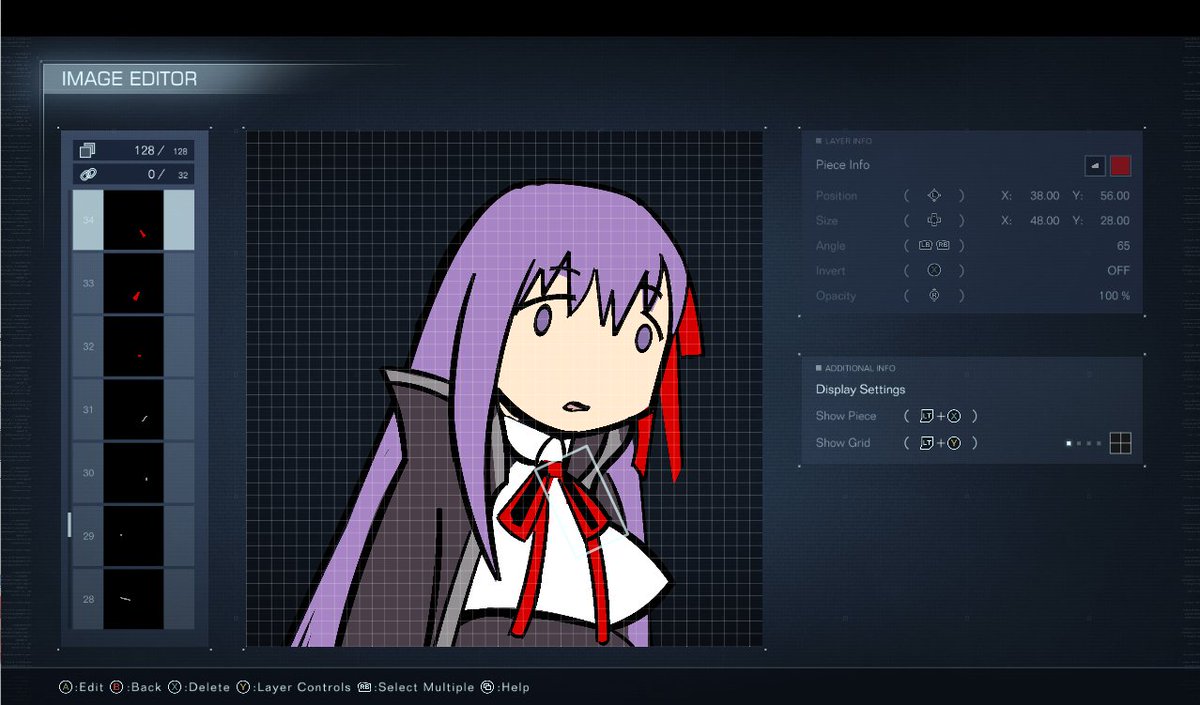Click the RB icon for Select Multiple
Viewport: 1200px width, 705px height.
coord(365,687)
